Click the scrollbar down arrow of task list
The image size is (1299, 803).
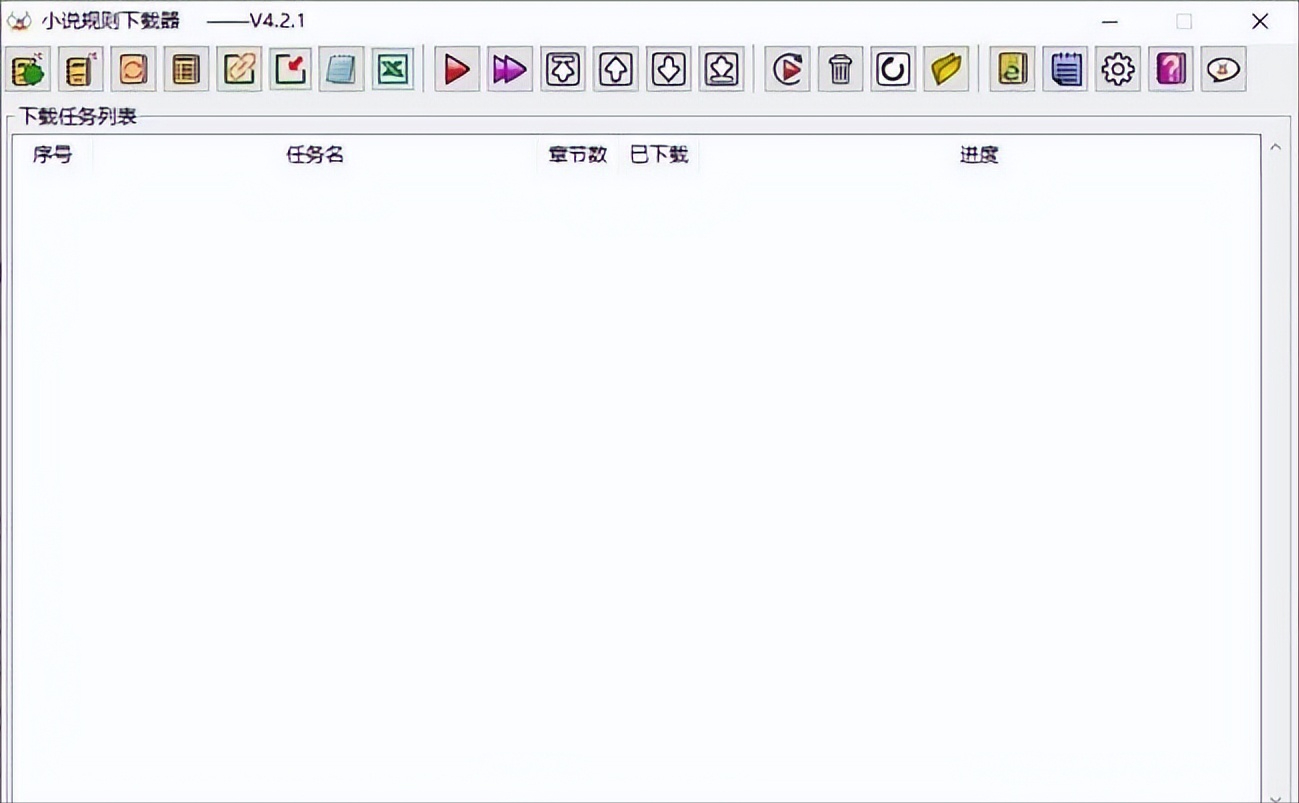1275,797
